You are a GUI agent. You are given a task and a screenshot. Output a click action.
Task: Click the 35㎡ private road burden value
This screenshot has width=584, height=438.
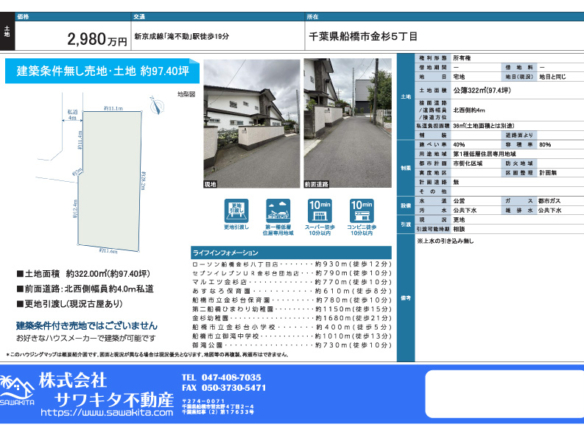pyautogui.click(x=483, y=126)
